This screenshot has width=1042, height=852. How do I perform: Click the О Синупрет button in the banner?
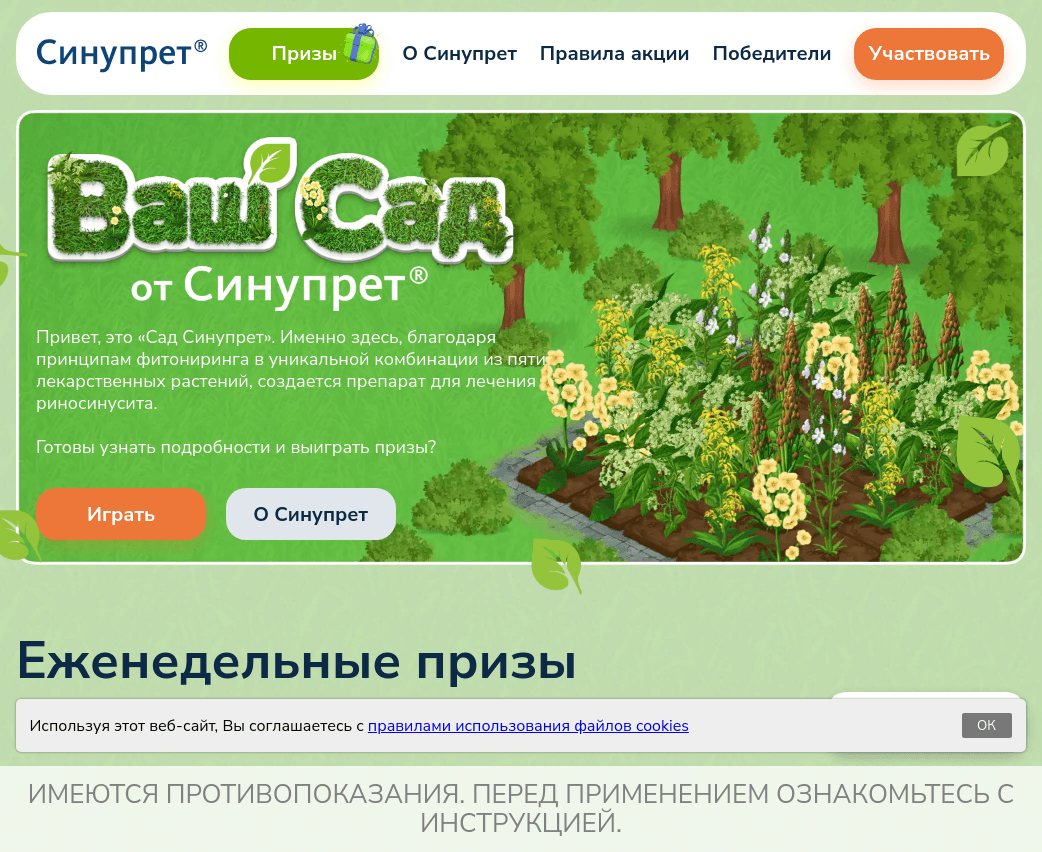coord(310,513)
